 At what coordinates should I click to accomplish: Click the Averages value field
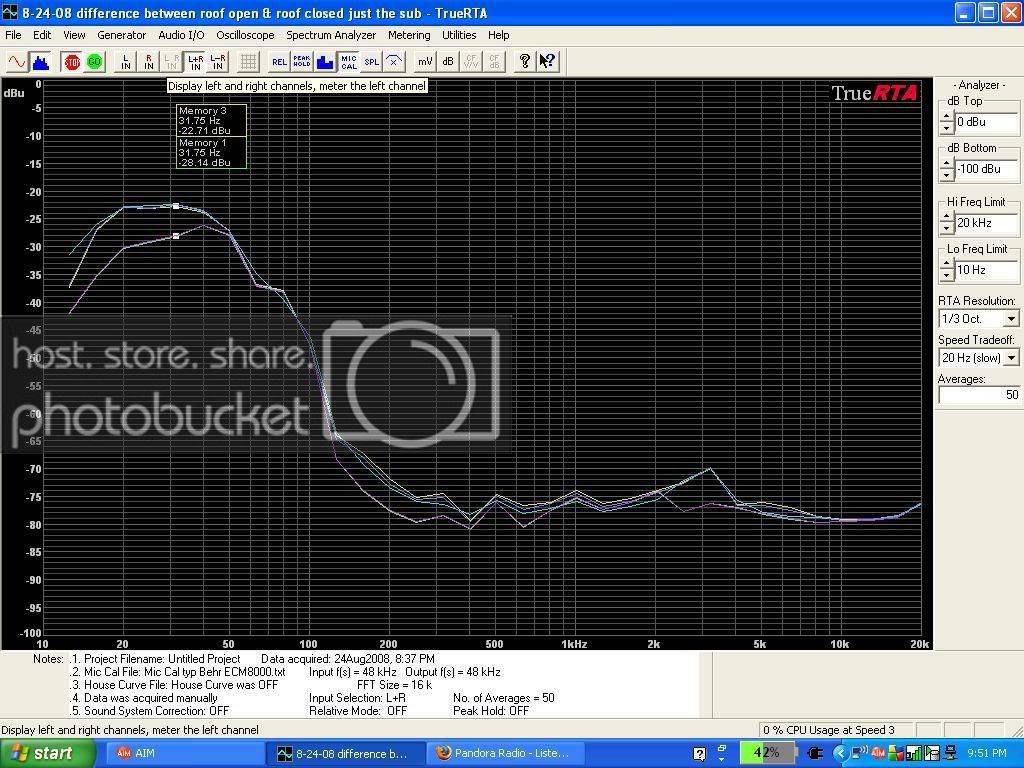pyautogui.click(x=979, y=395)
